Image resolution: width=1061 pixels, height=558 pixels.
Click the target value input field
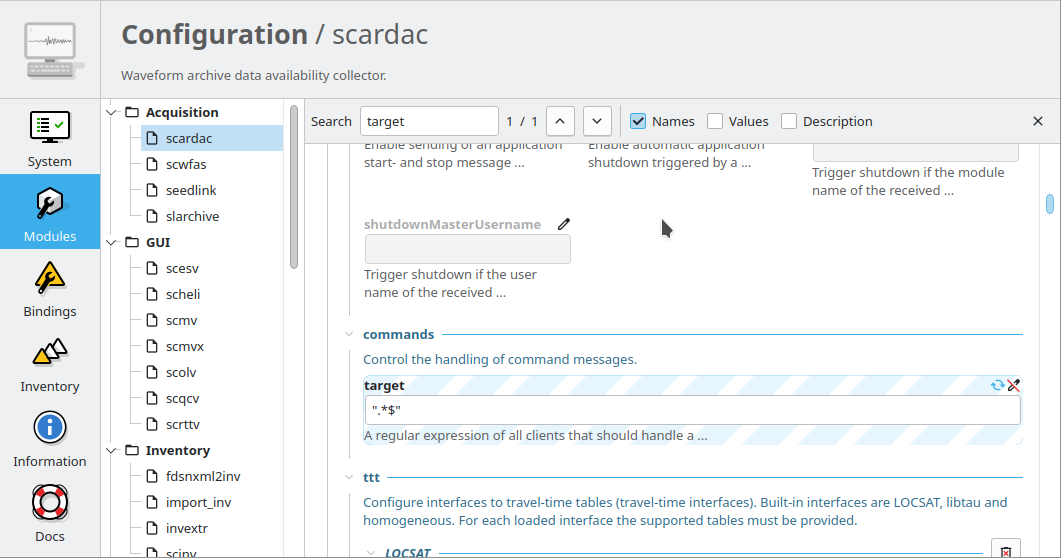coord(691,410)
